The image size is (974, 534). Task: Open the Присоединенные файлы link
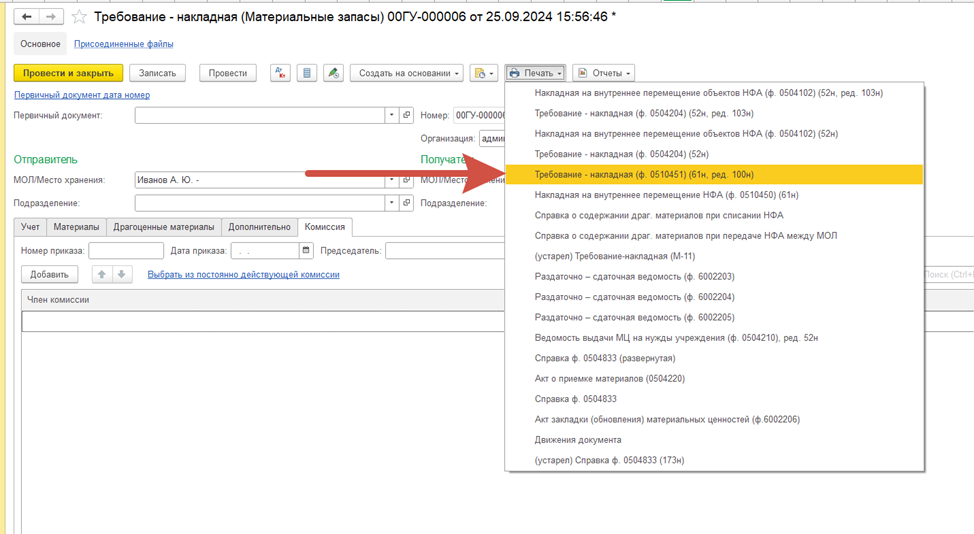pos(124,44)
